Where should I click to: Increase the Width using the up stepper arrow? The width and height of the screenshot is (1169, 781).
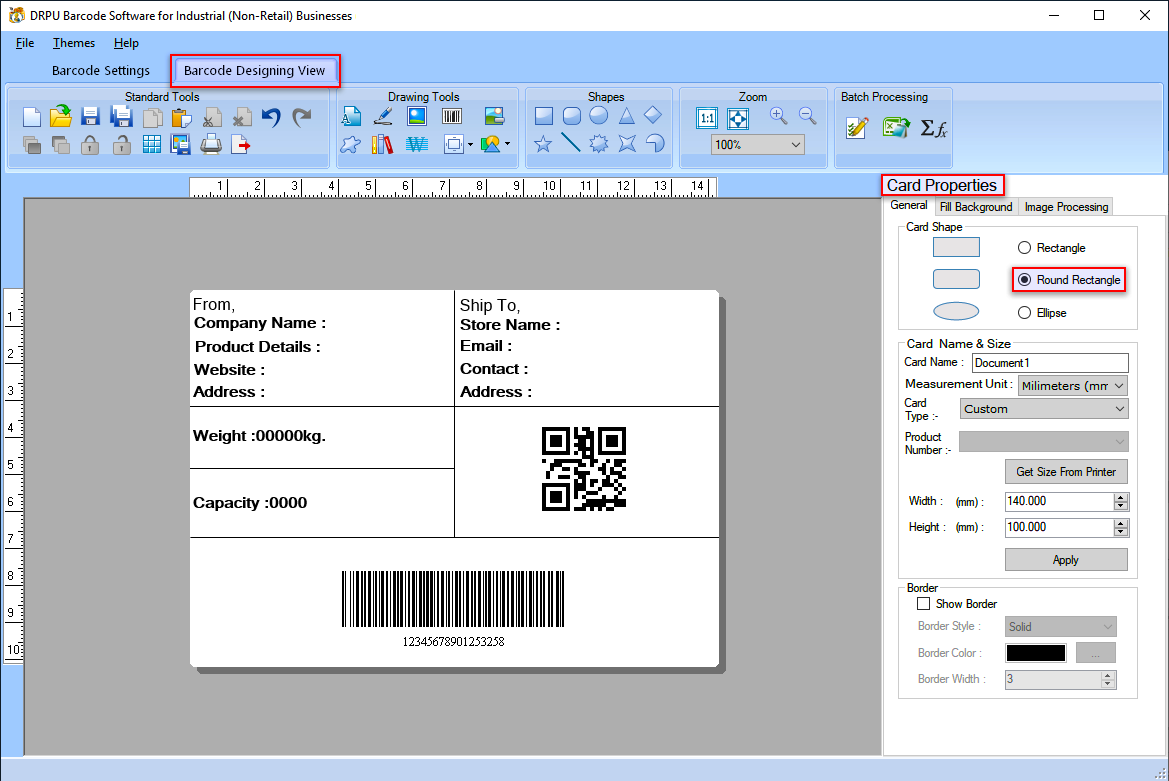1121,497
